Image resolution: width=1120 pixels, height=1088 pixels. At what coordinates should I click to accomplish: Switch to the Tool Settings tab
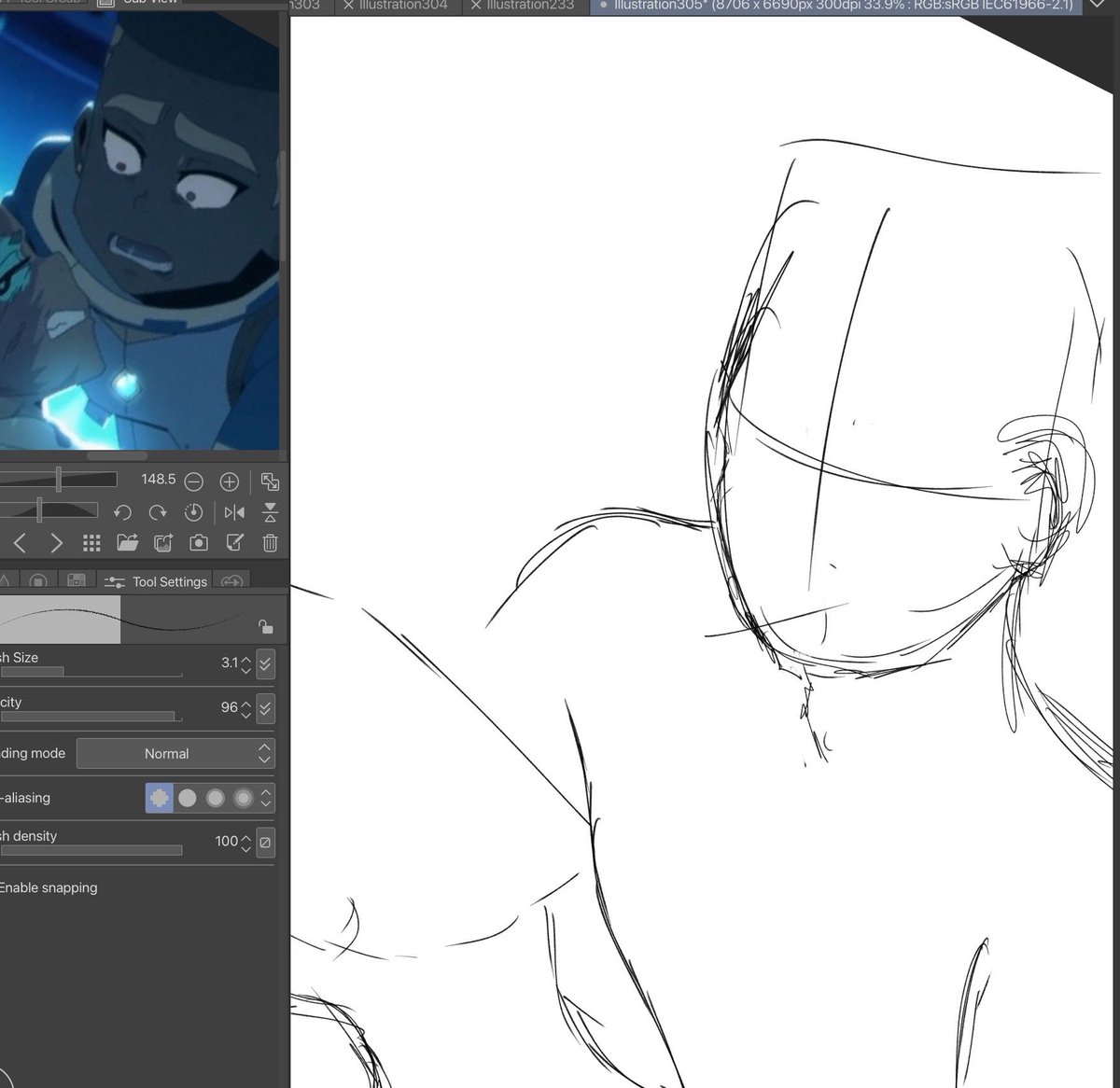[156, 581]
